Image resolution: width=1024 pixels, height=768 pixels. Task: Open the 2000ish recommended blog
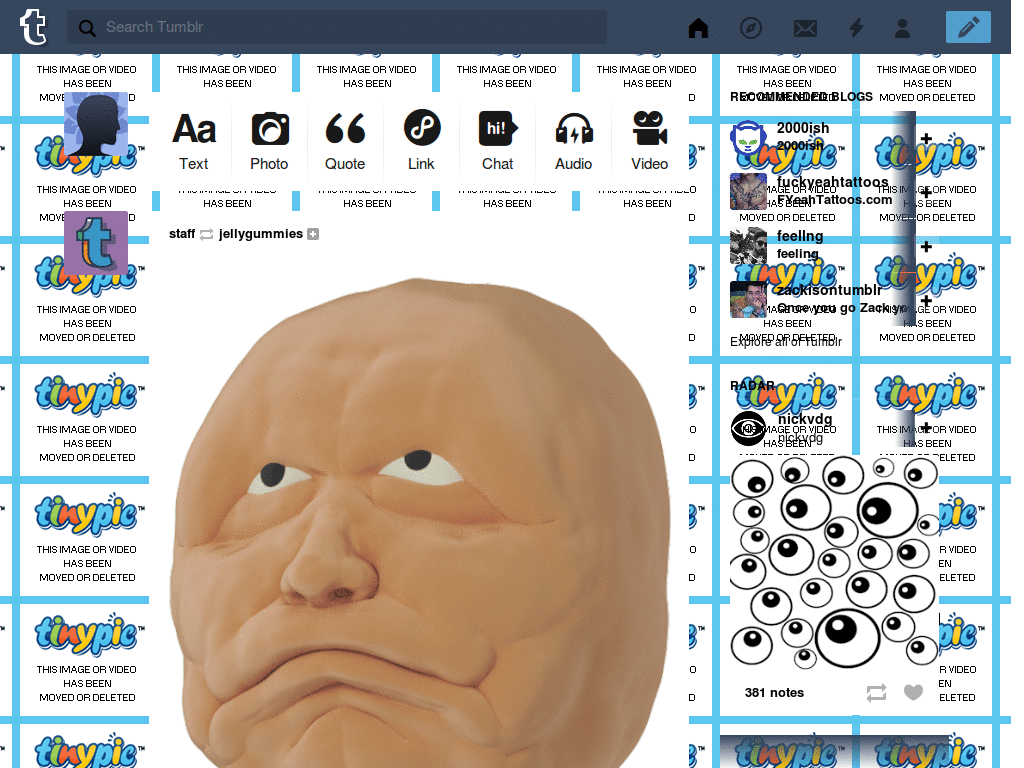tap(803, 128)
